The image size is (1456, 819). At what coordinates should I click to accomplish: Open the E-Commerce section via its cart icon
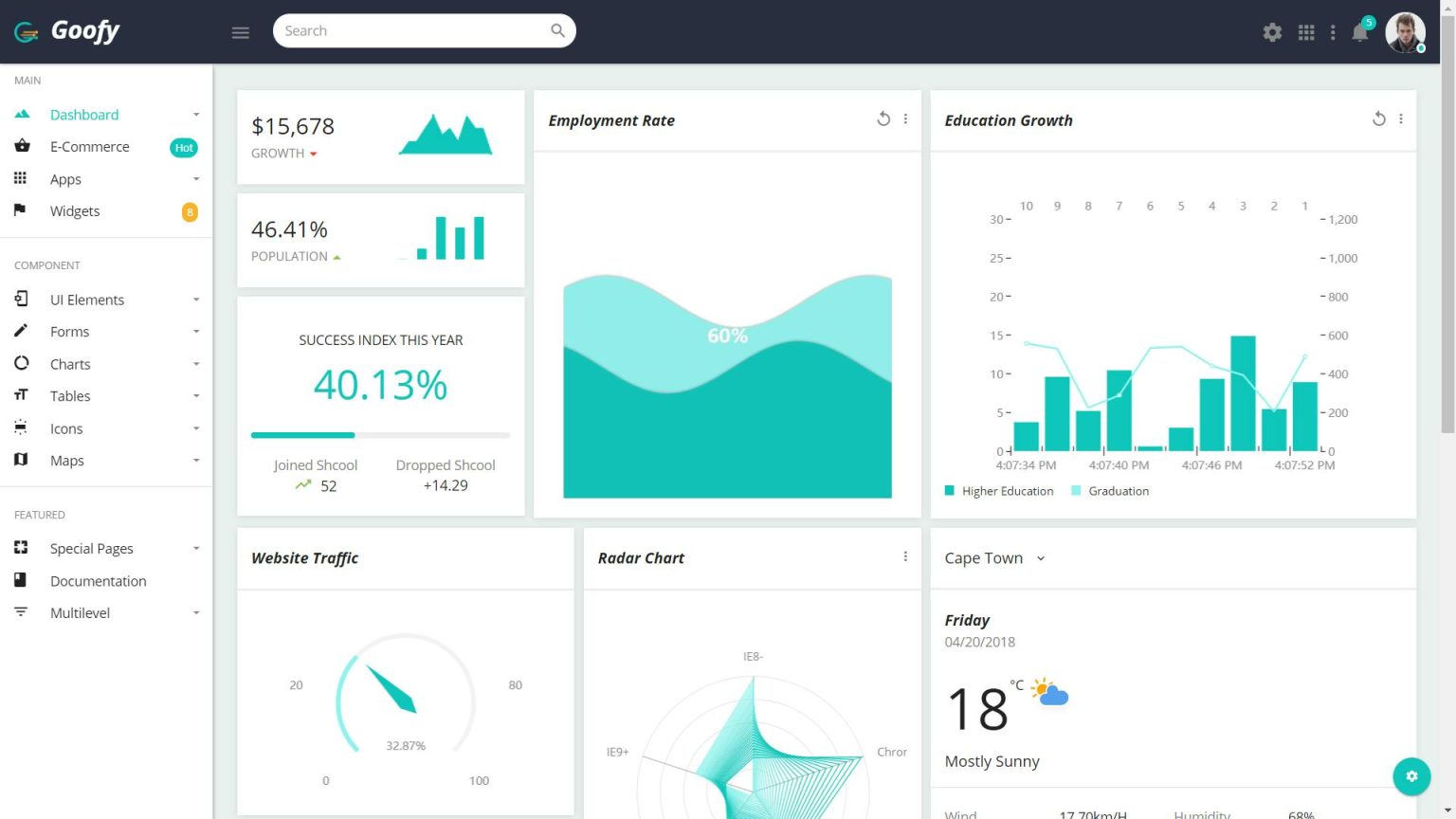pyautogui.click(x=21, y=146)
